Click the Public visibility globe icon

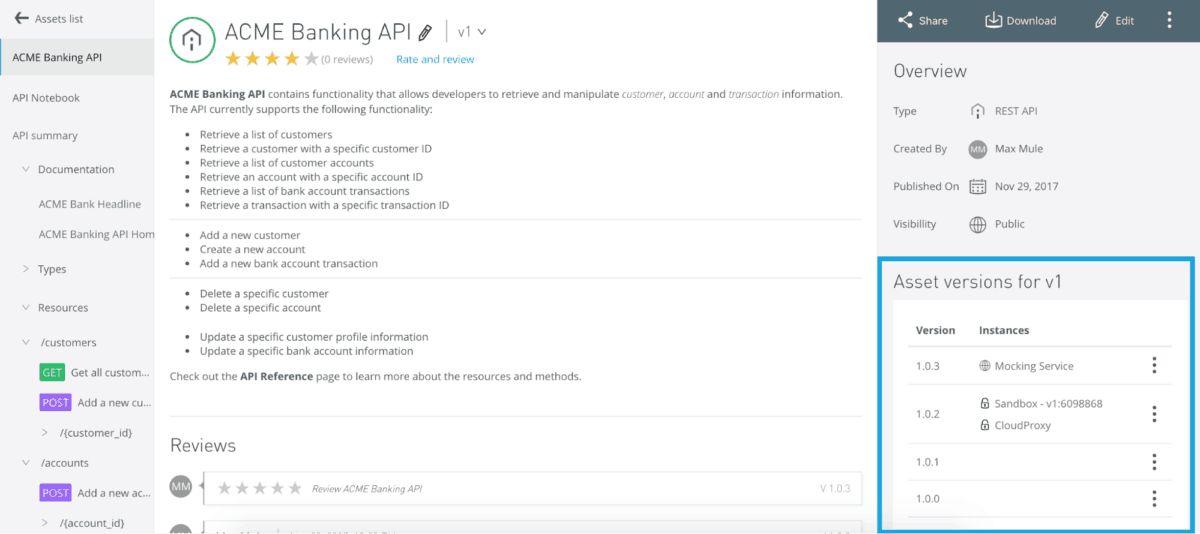point(978,224)
